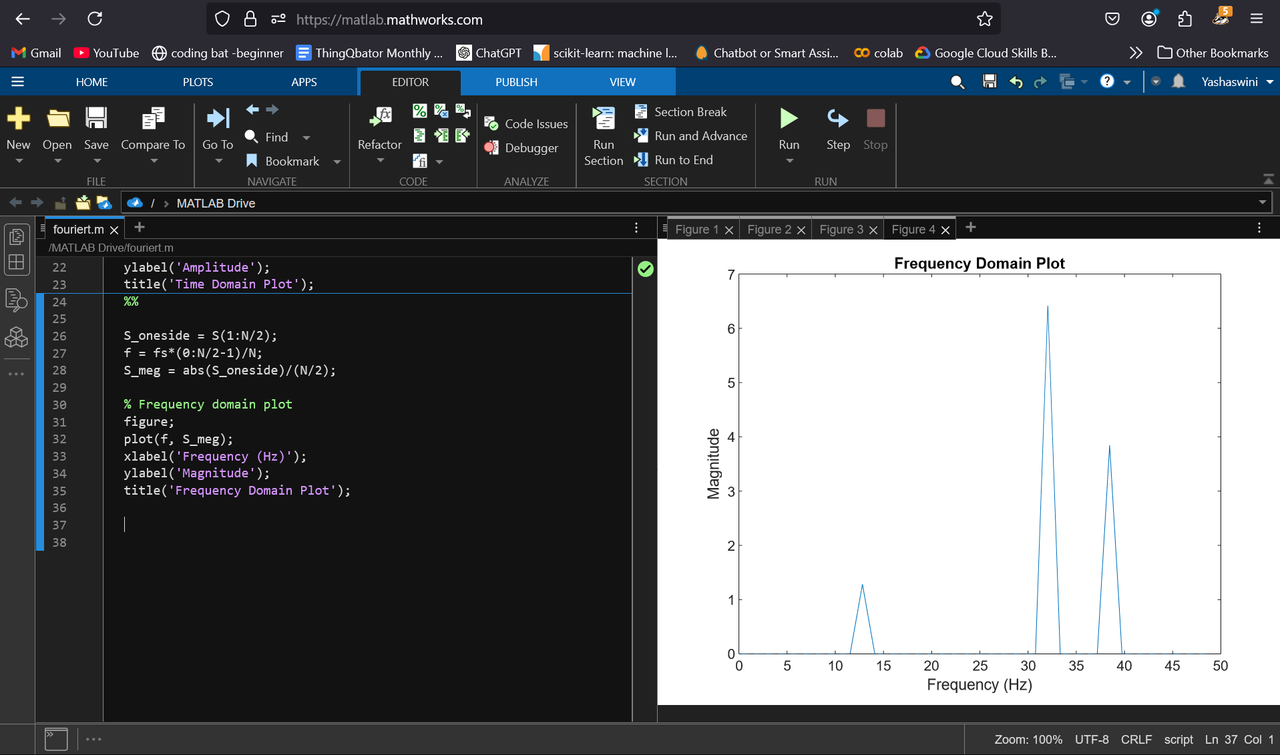Click the New file plus icon
This screenshot has height=755, width=1280.
coord(18,119)
